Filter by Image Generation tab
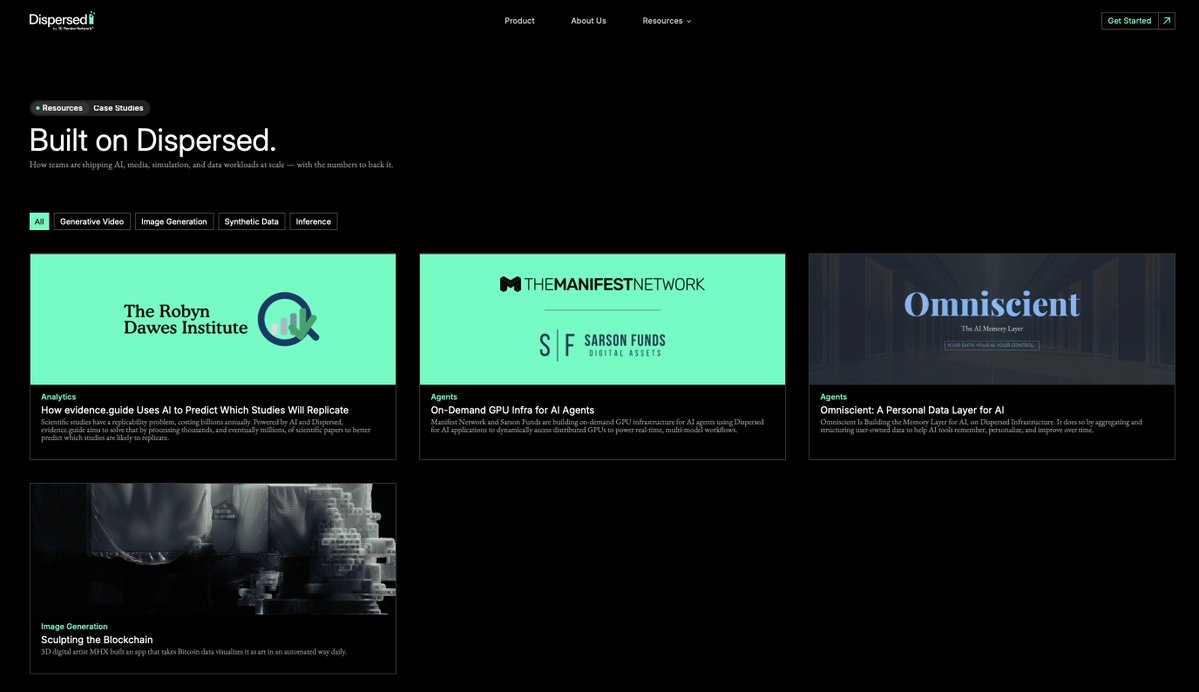 174,222
